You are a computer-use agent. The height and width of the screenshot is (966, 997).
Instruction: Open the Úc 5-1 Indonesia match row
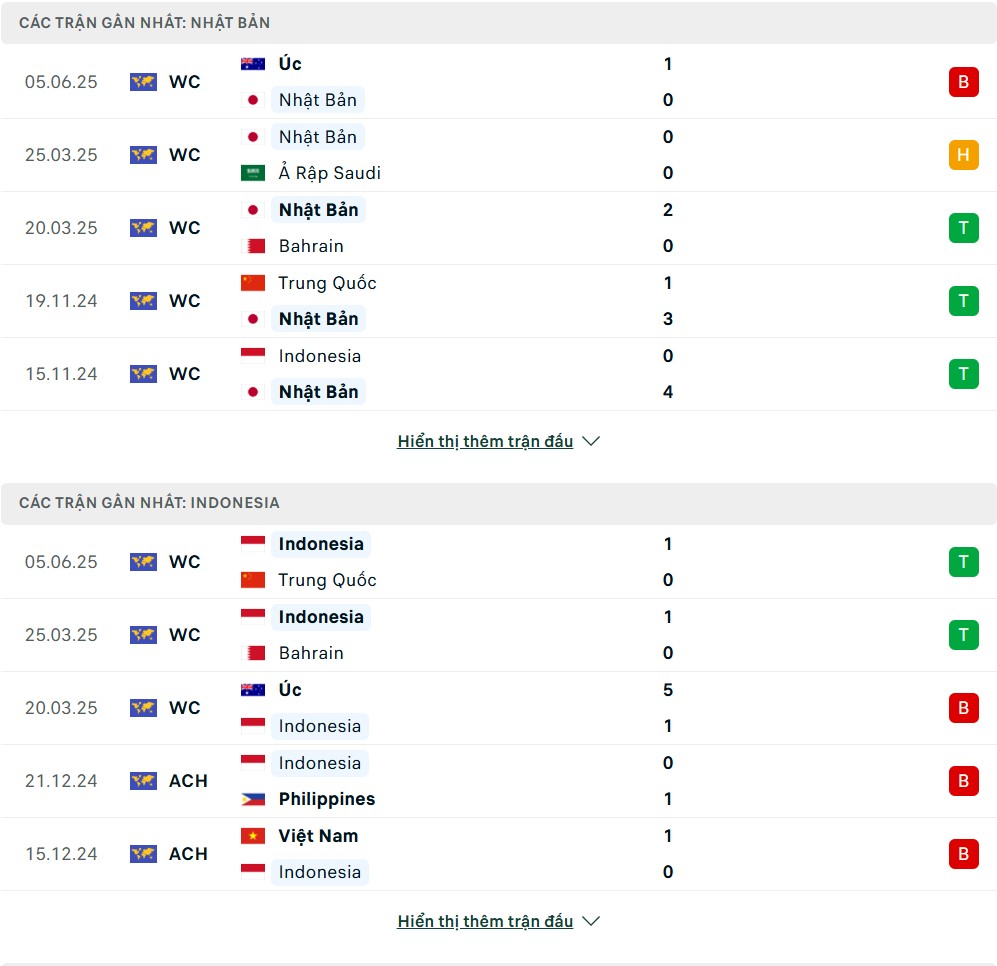tap(498, 708)
